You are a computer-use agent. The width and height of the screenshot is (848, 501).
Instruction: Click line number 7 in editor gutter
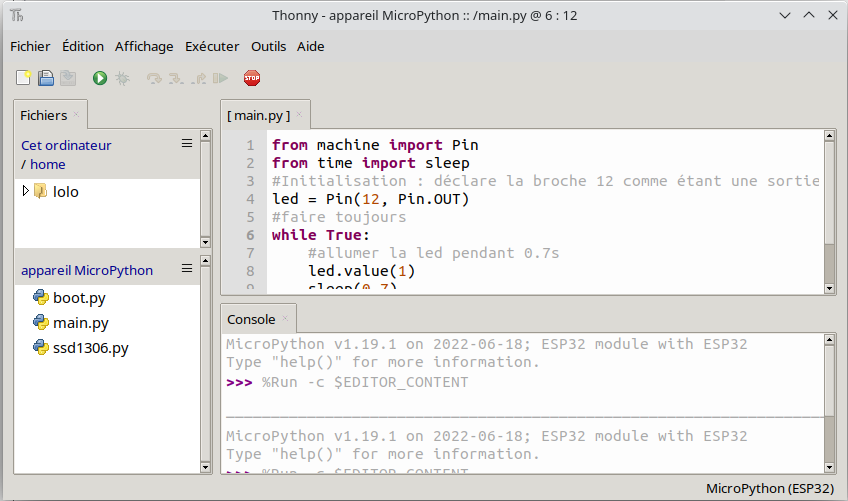pos(250,253)
